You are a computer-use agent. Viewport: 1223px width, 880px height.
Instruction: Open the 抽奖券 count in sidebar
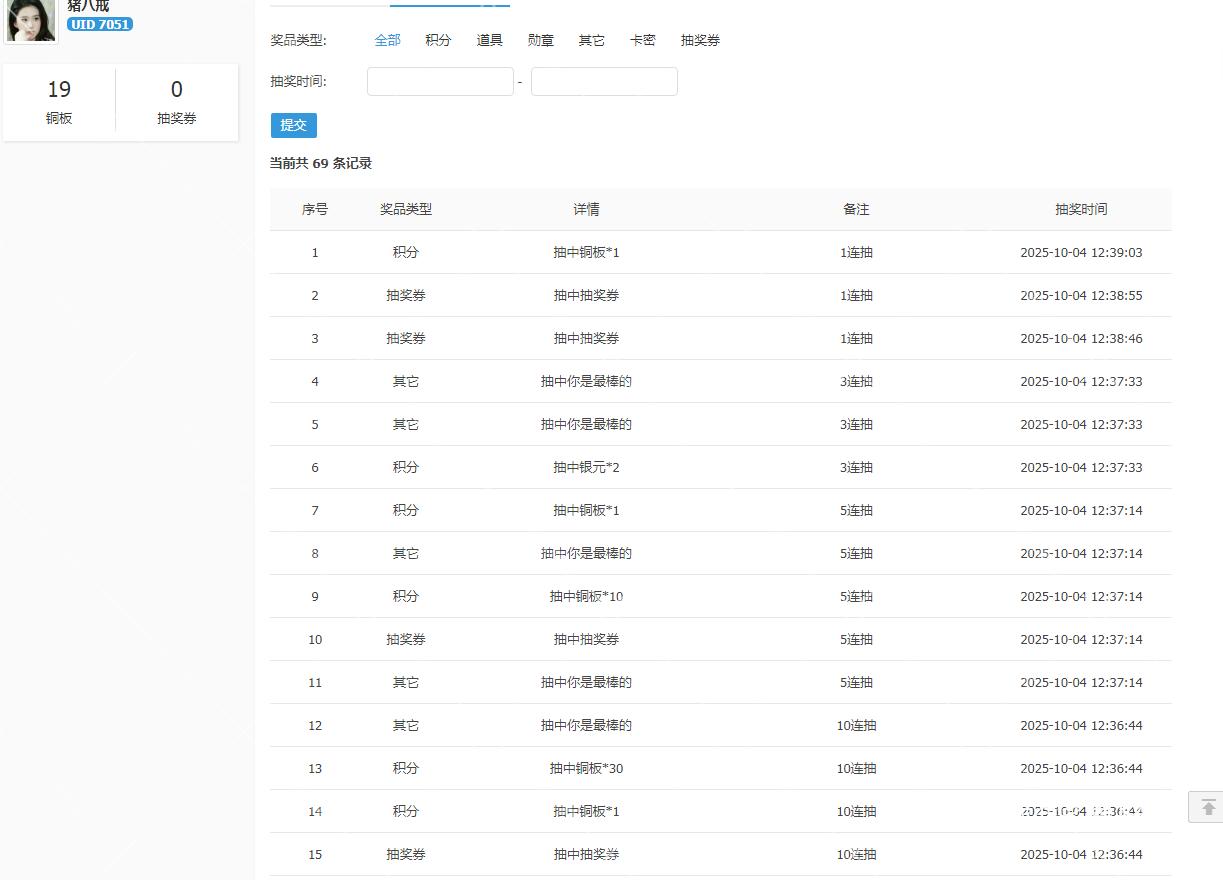pyautogui.click(x=176, y=102)
